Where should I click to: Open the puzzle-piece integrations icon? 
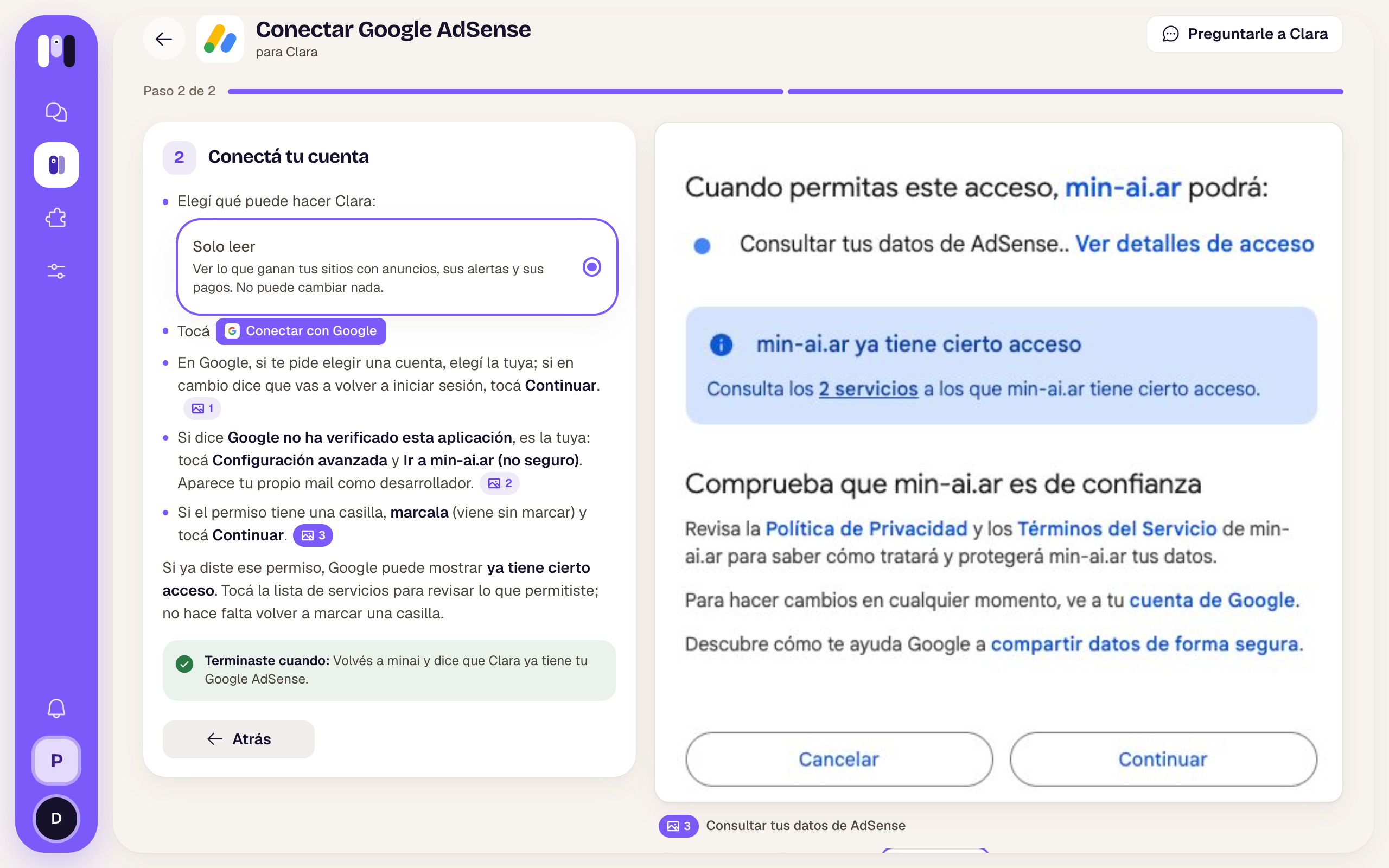[56, 218]
